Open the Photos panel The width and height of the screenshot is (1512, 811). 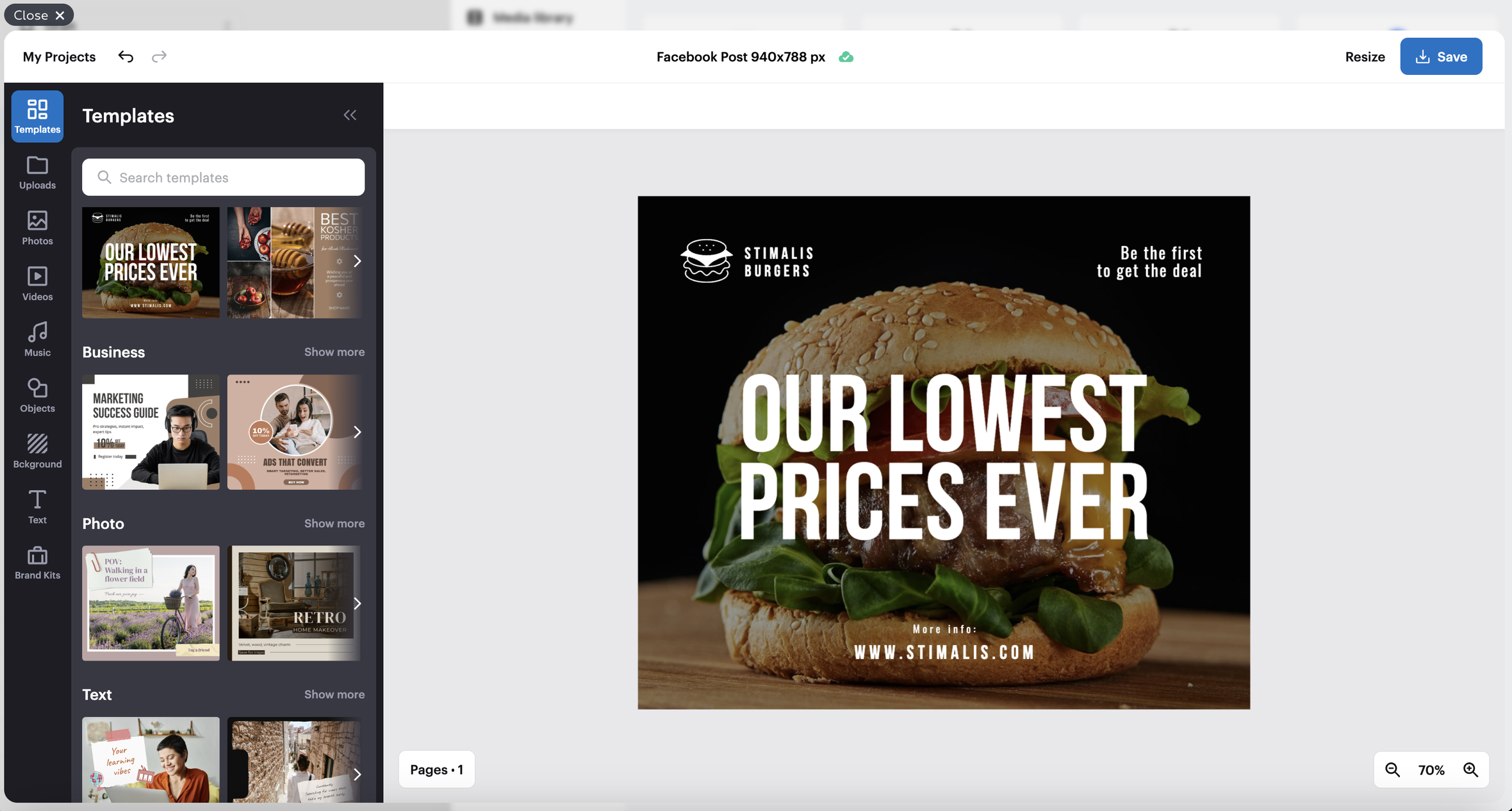37,228
